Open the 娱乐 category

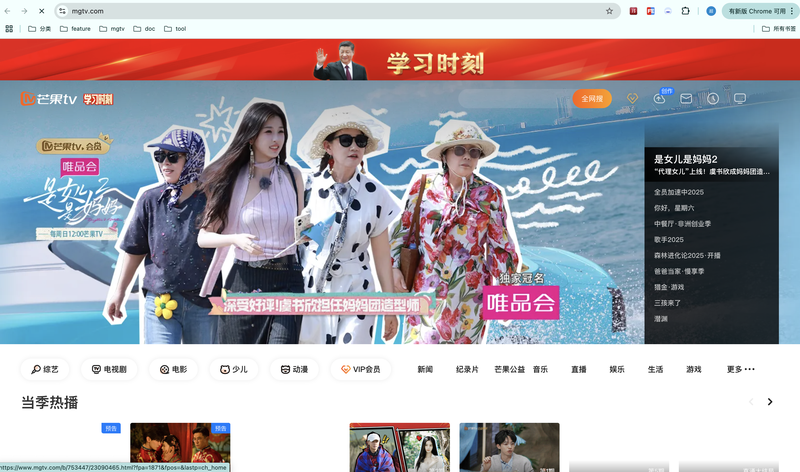617,369
